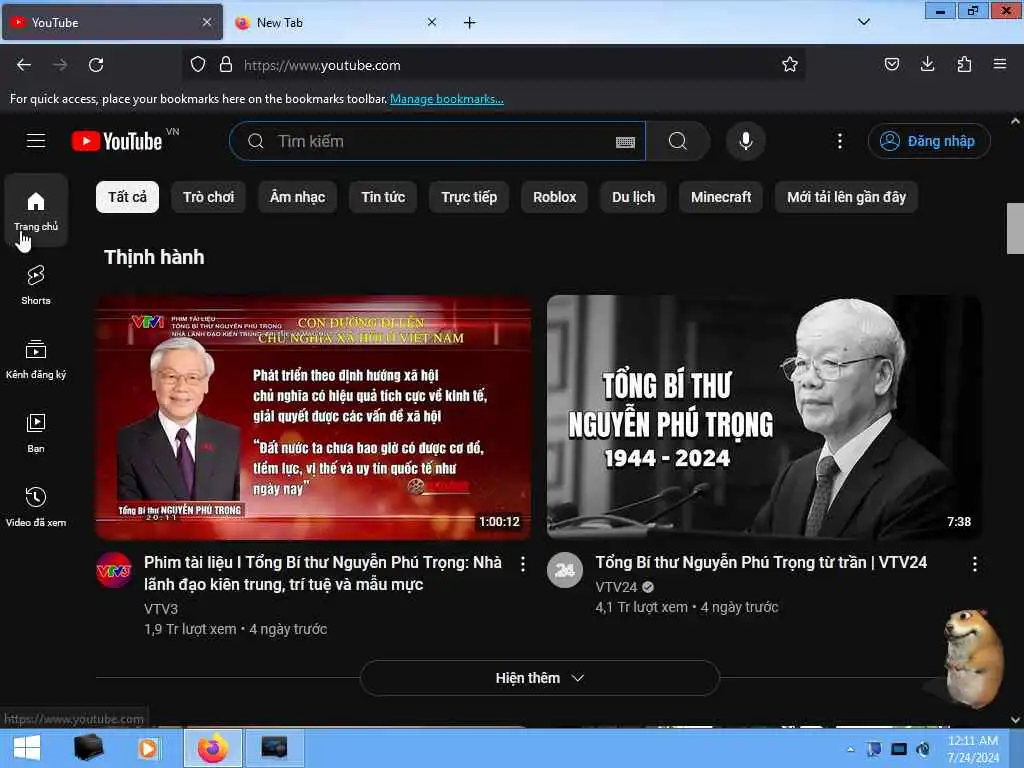Click the search magnifier button
This screenshot has width=1024, height=768.
[x=678, y=141]
